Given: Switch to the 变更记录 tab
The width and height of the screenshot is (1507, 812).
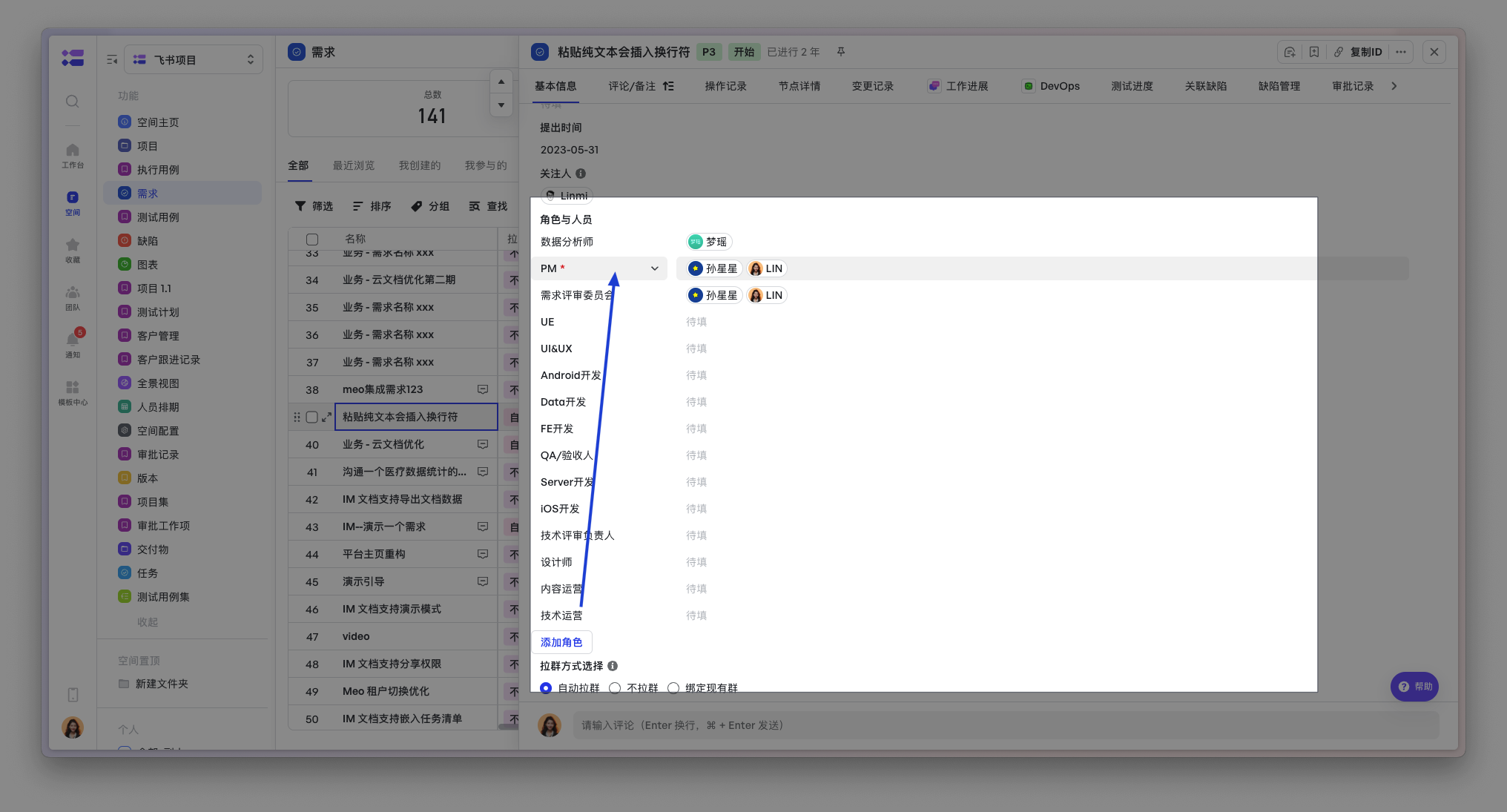Looking at the screenshot, I should point(873,86).
